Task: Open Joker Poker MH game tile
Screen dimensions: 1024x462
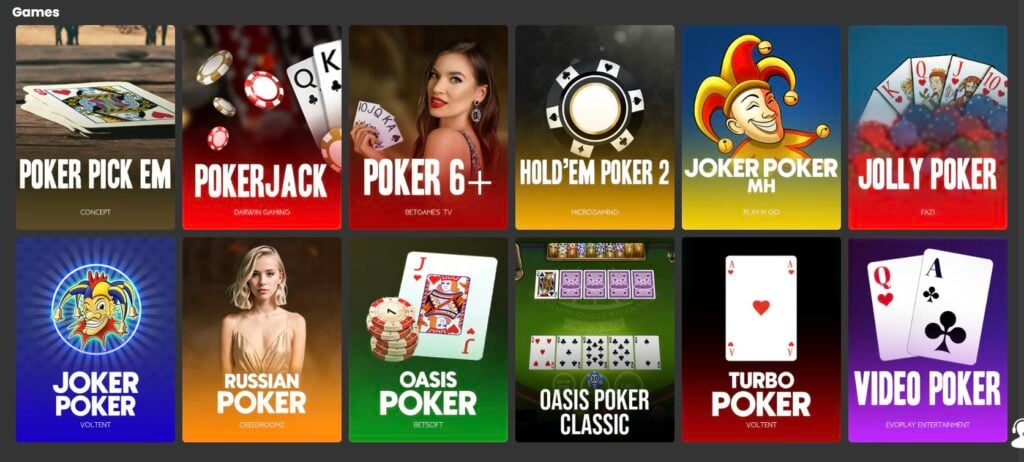Action: 761,127
